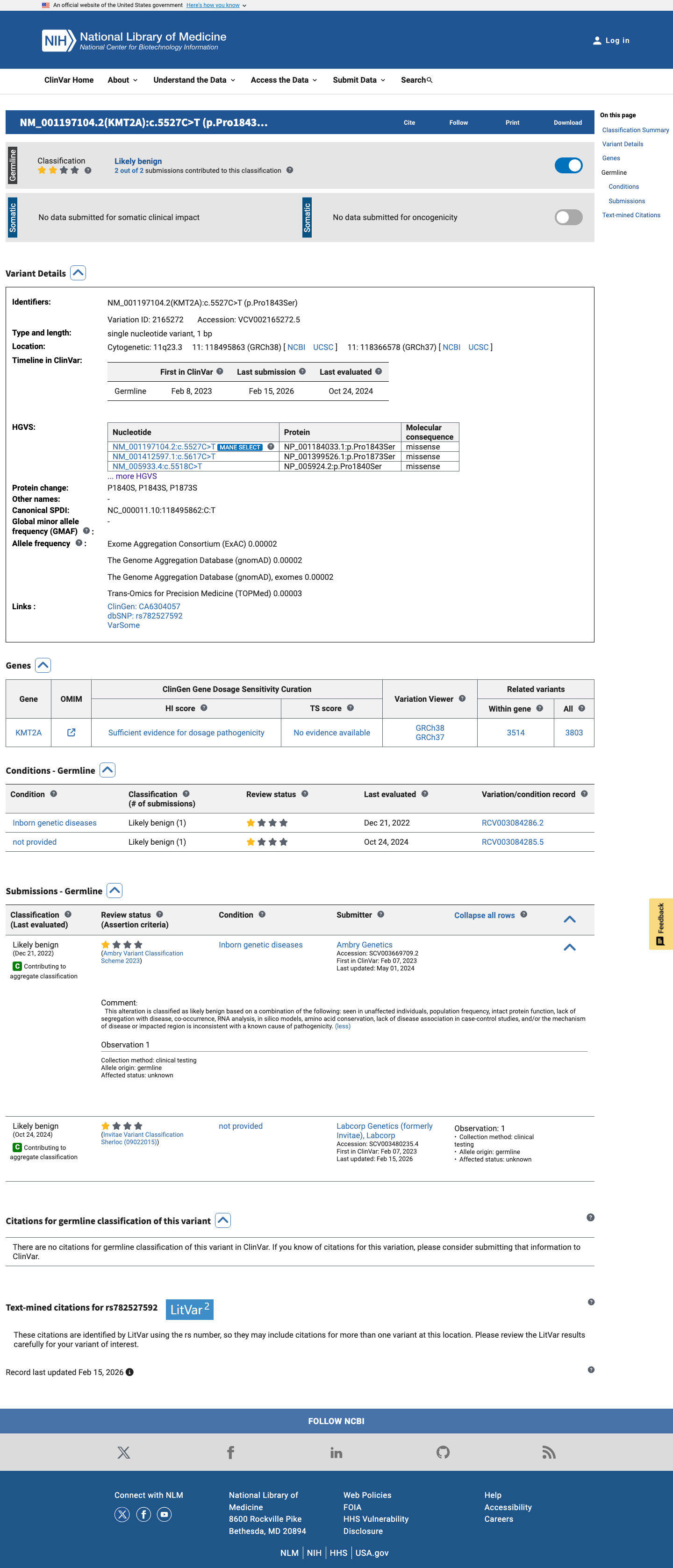Open info icon after Record last updated
Image resolution: width=673 pixels, height=1568 pixels.
coord(130,1372)
